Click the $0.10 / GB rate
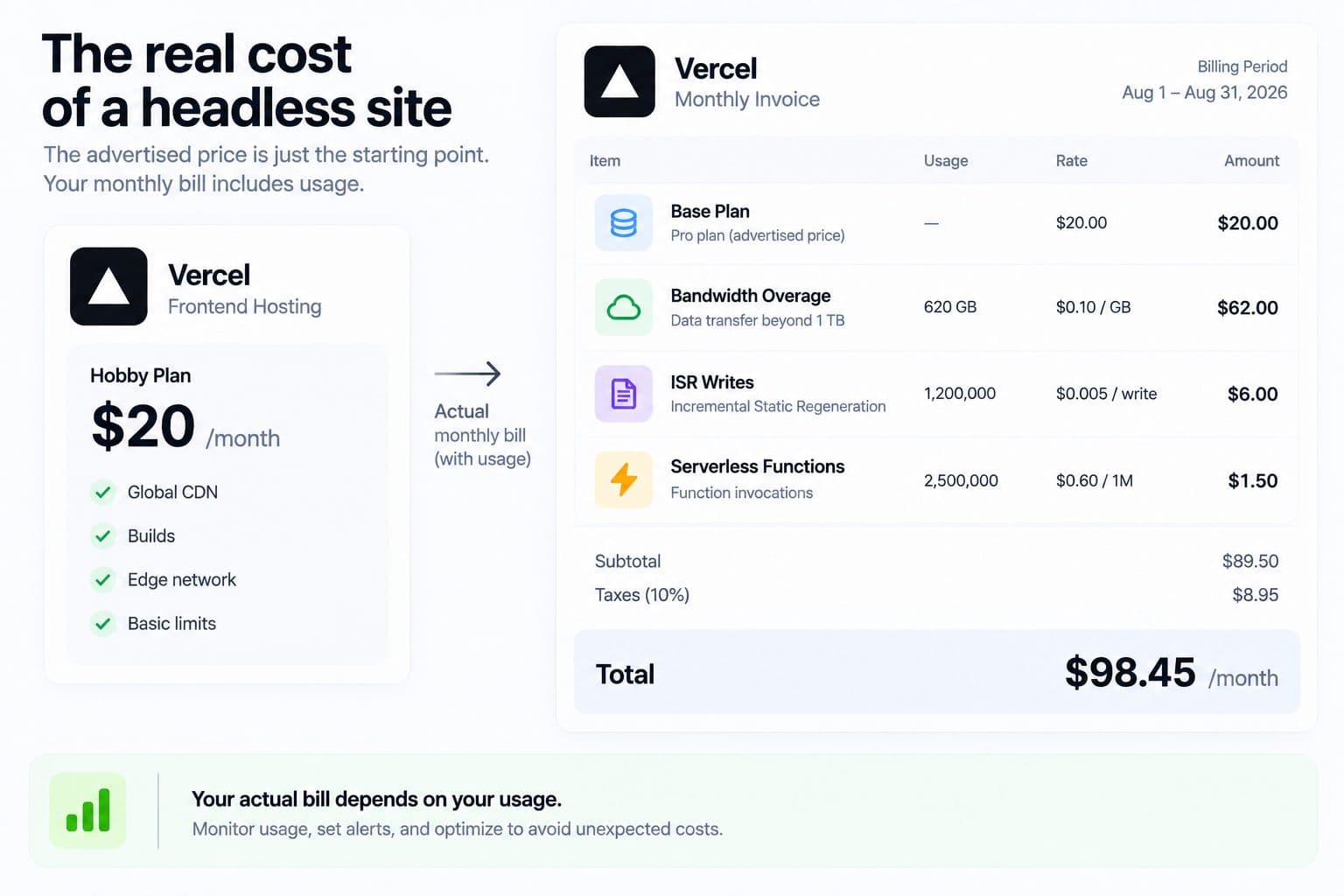The height and width of the screenshot is (896, 1344). click(x=1093, y=307)
